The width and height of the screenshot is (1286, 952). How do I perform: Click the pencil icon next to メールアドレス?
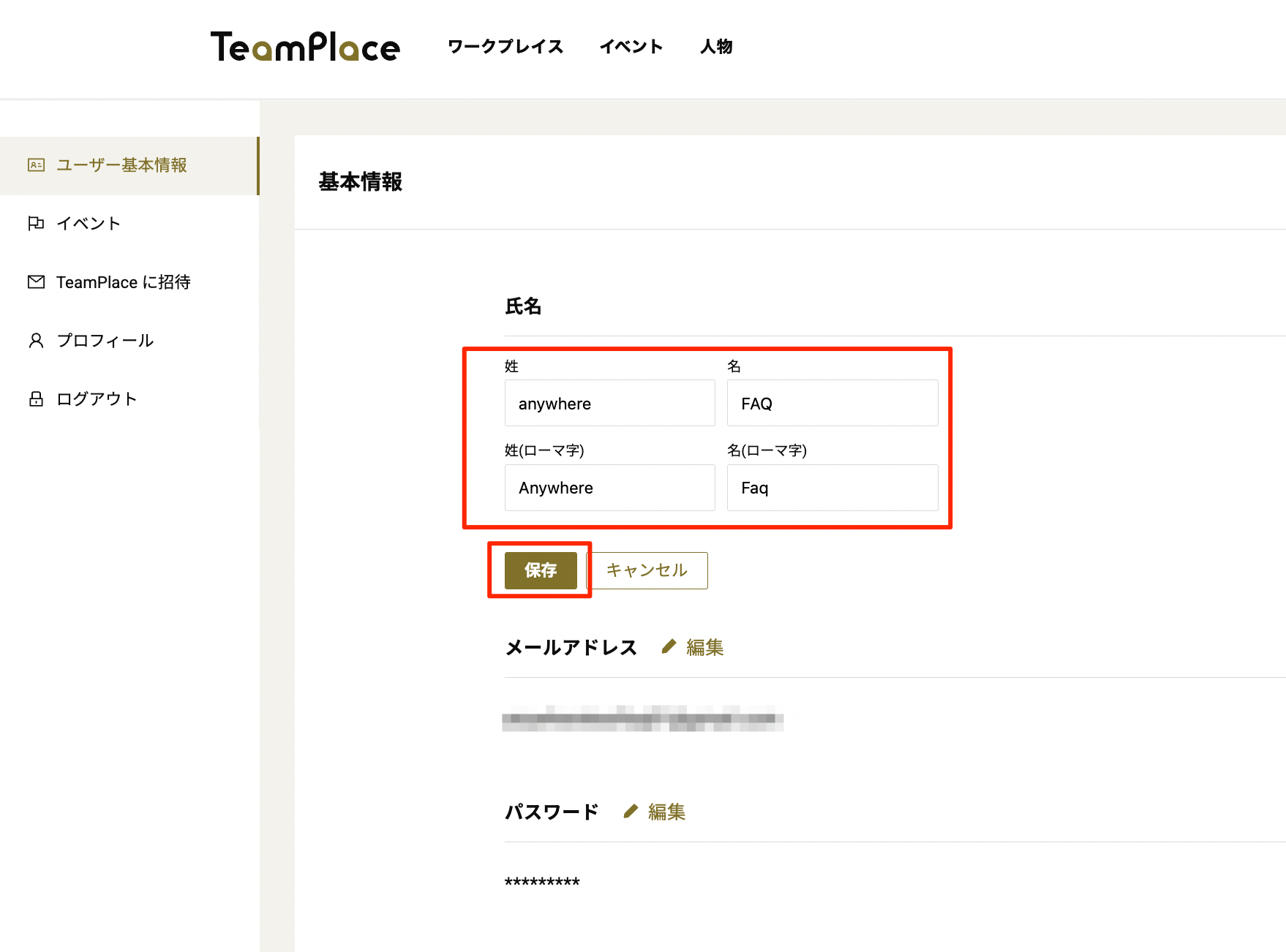coord(669,646)
